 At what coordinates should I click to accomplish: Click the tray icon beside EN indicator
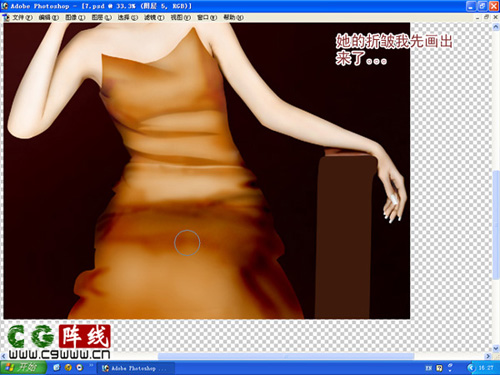(439, 368)
